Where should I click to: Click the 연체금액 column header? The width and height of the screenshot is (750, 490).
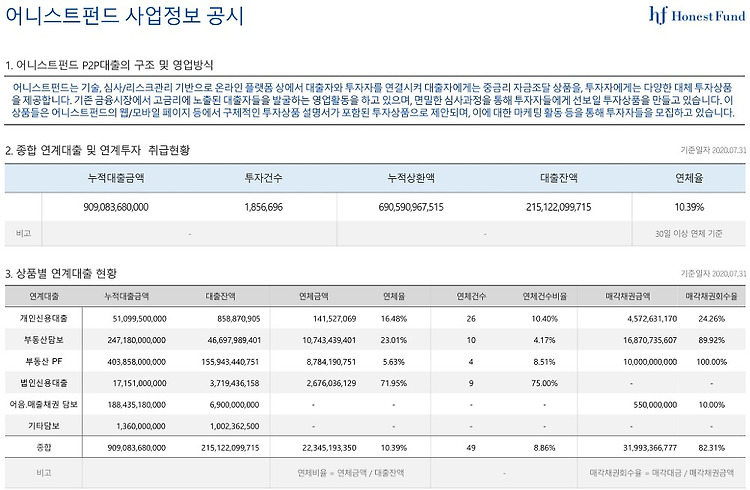pyautogui.click(x=314, y=296)
